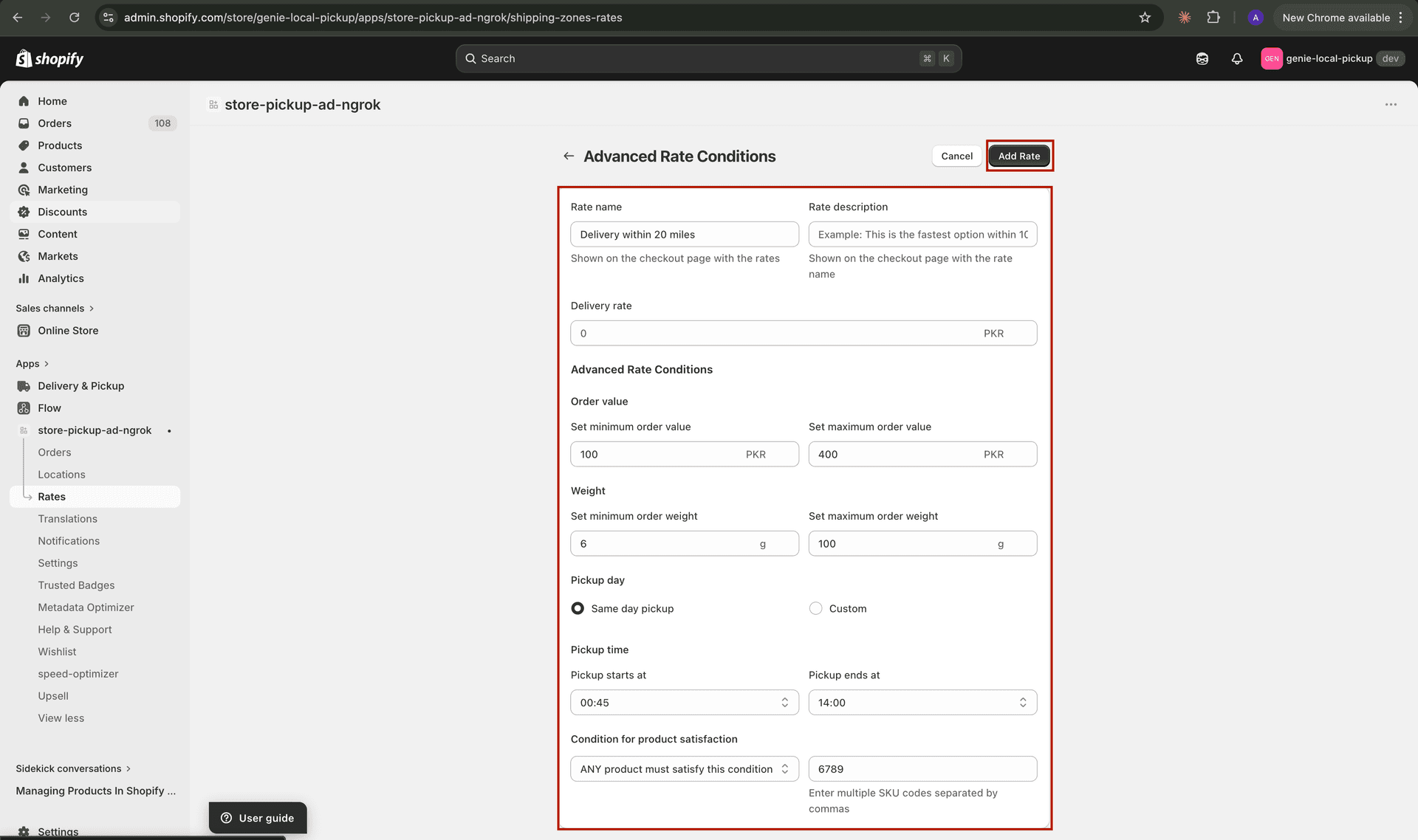Open Sidekick assistant icon in top bar
The width and height of the screenshot is (1418, 840).
(x=1202, y=58)
